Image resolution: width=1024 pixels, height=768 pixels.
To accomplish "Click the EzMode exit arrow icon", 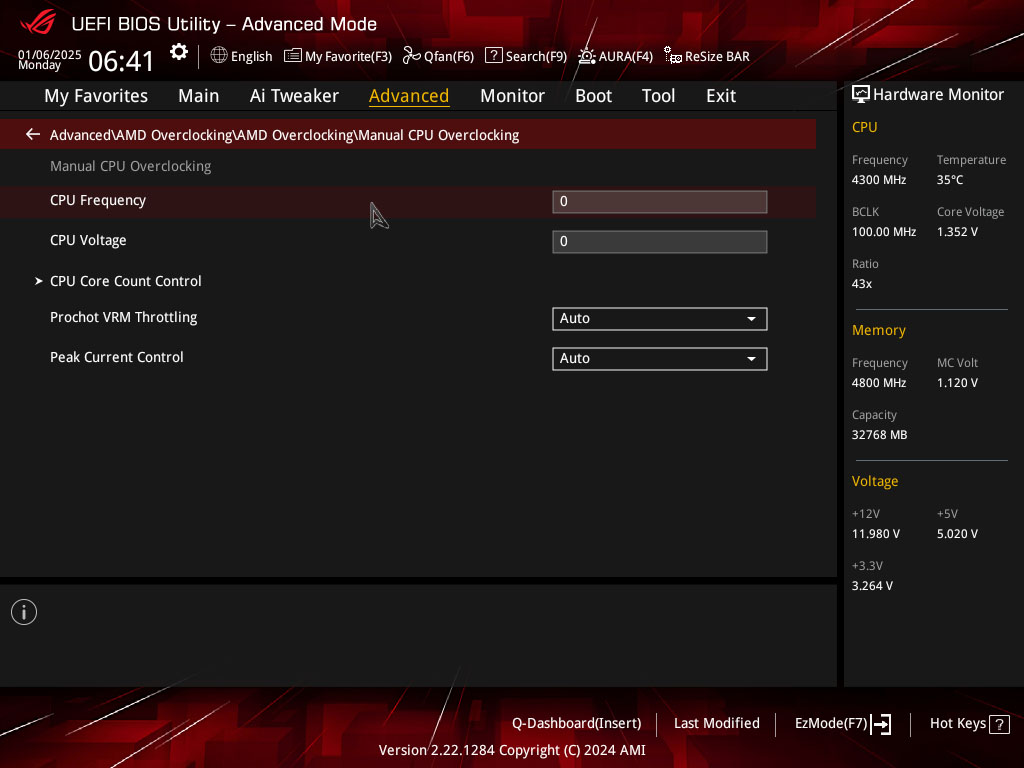I will click(x=881, y=724).
